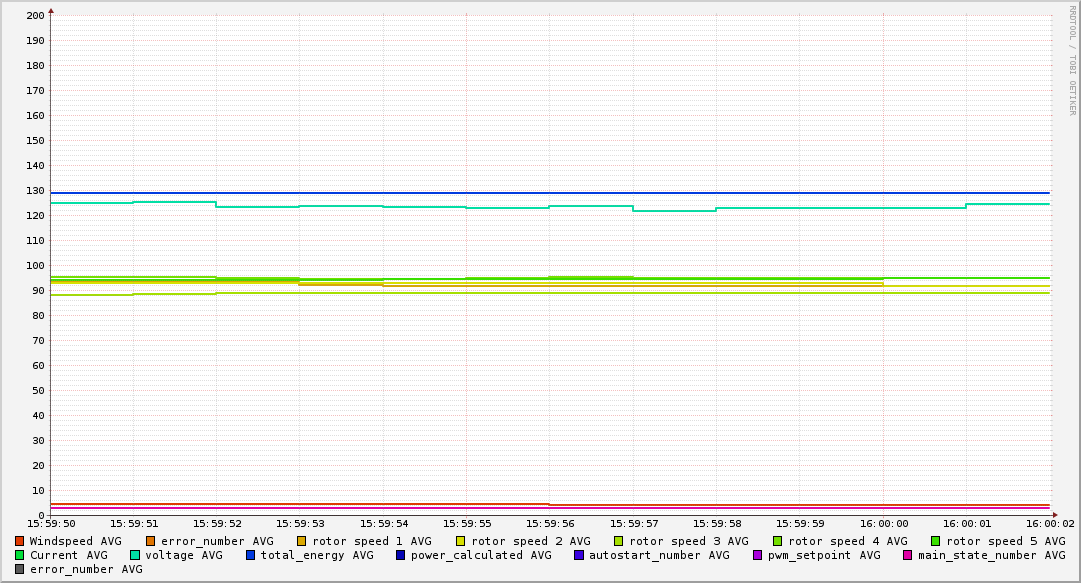Image resolution: width=1081 pixels, height=583 pixels.
Task: Select the autostart_number AVG legend label
Action: [x=659, y=555]
